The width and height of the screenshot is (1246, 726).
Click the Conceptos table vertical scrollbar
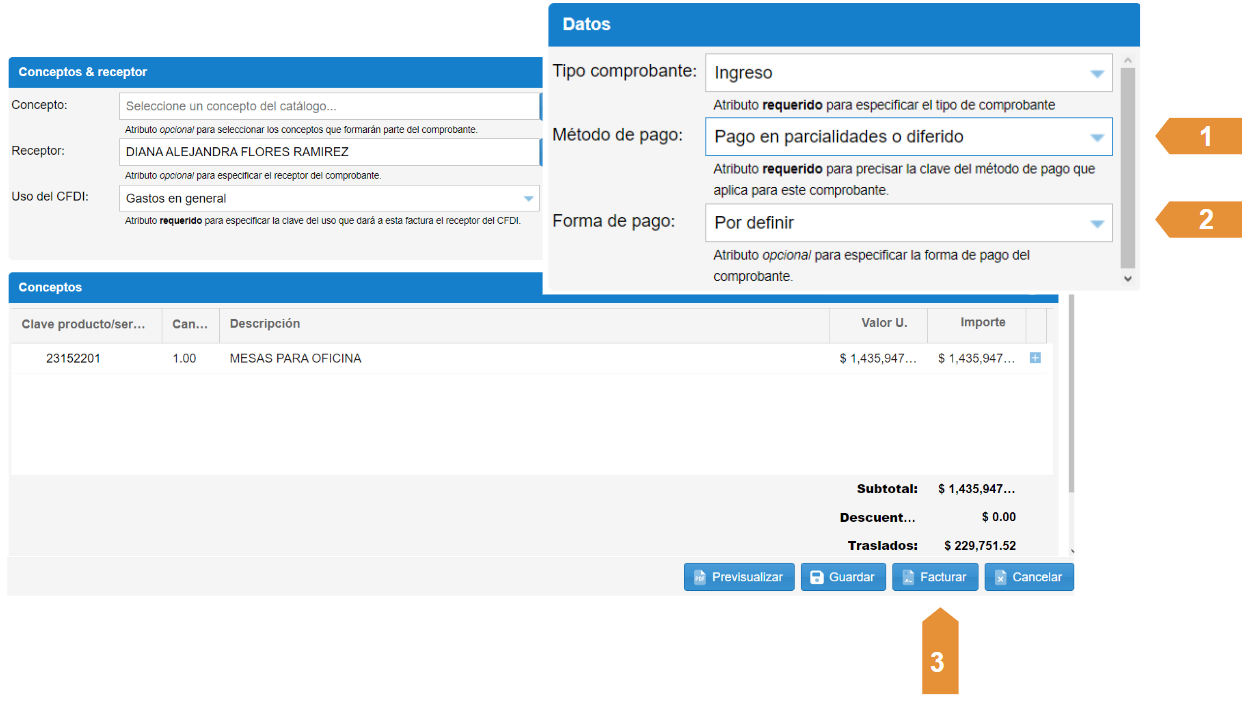point(1072,400)
